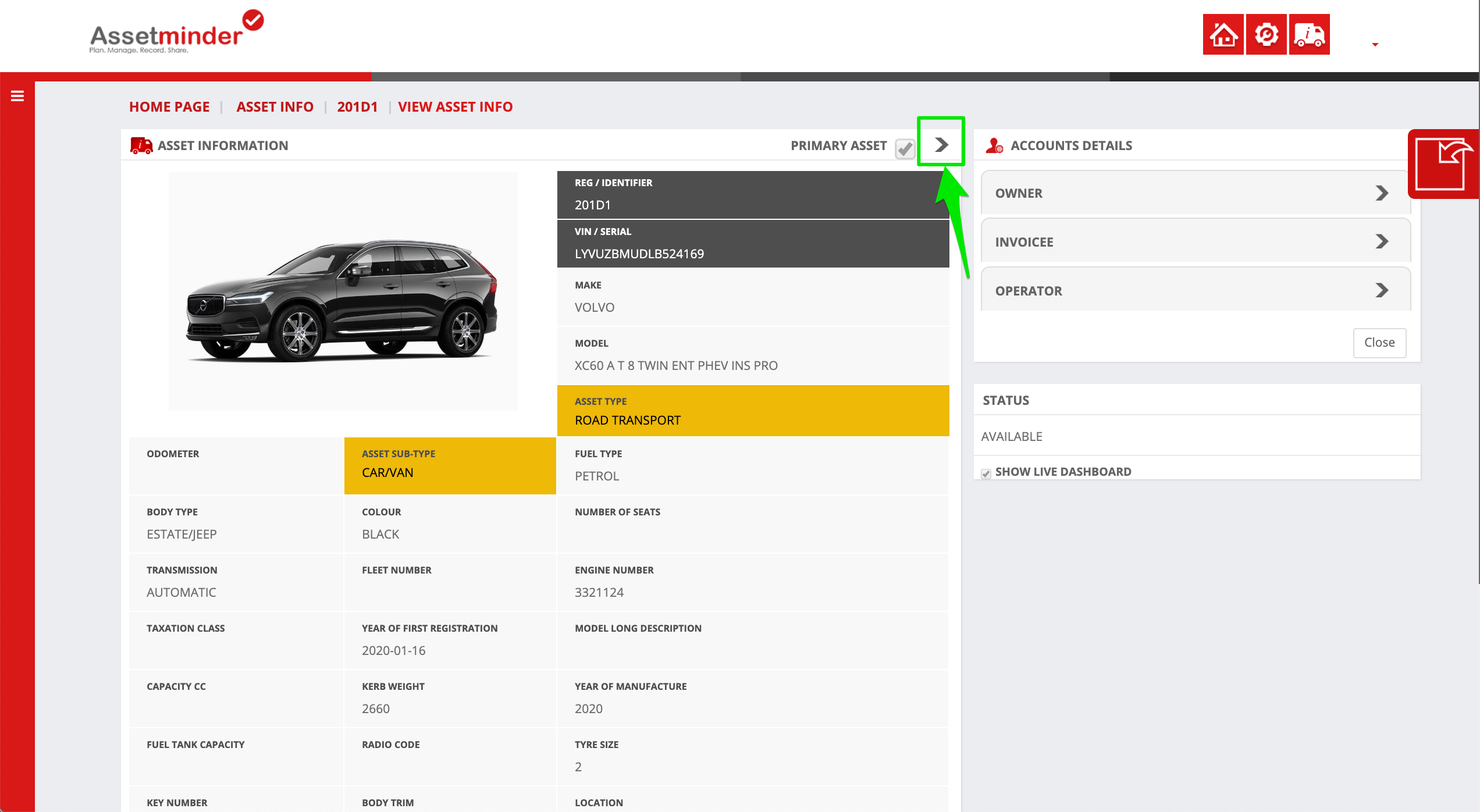Open the home icon in top toolbar
This screenshot has width=1480, height=812.
1223,34
